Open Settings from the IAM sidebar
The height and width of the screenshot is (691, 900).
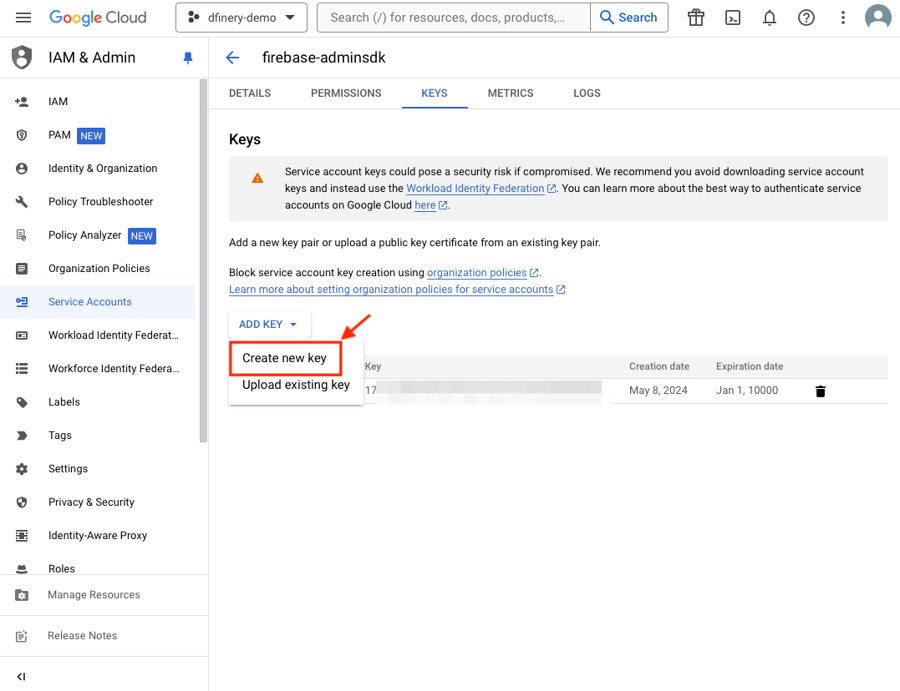click(68, 468)
